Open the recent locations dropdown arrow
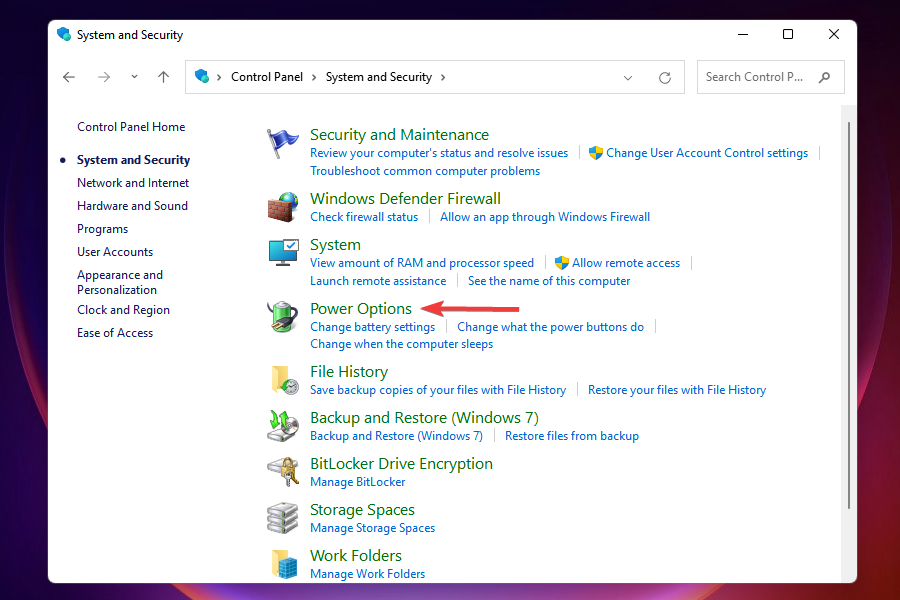Screen dimensions: 900x600 pos(134,76)
